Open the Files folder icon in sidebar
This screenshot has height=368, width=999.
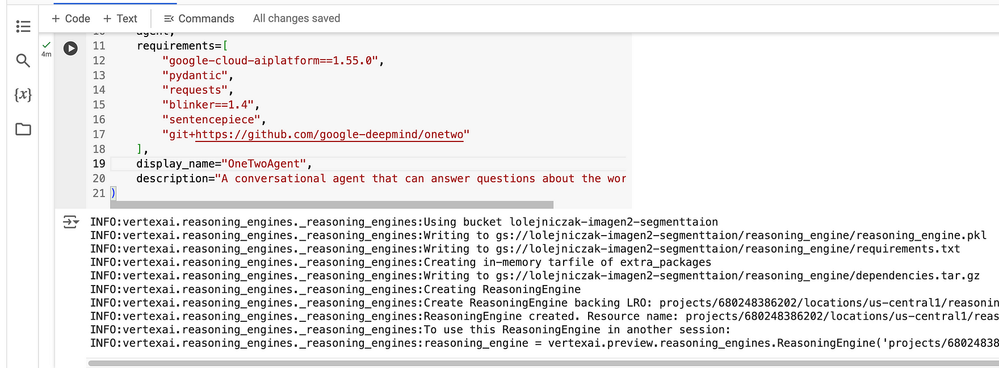23,129
